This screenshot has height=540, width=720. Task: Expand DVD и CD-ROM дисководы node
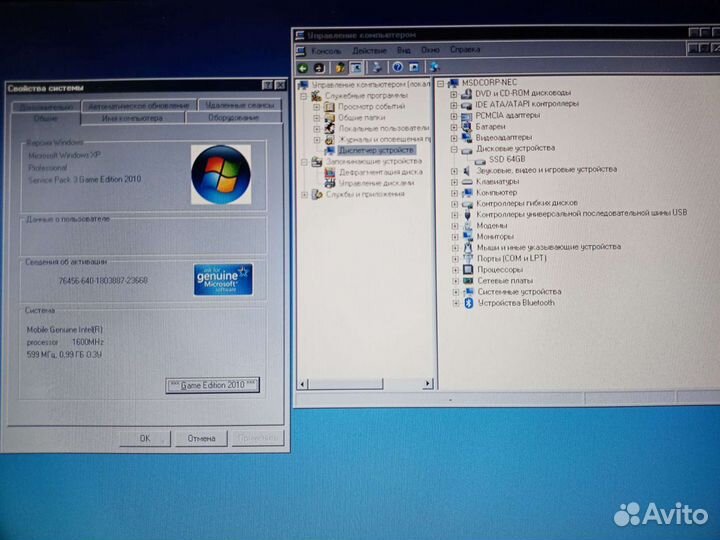[455, 93]
